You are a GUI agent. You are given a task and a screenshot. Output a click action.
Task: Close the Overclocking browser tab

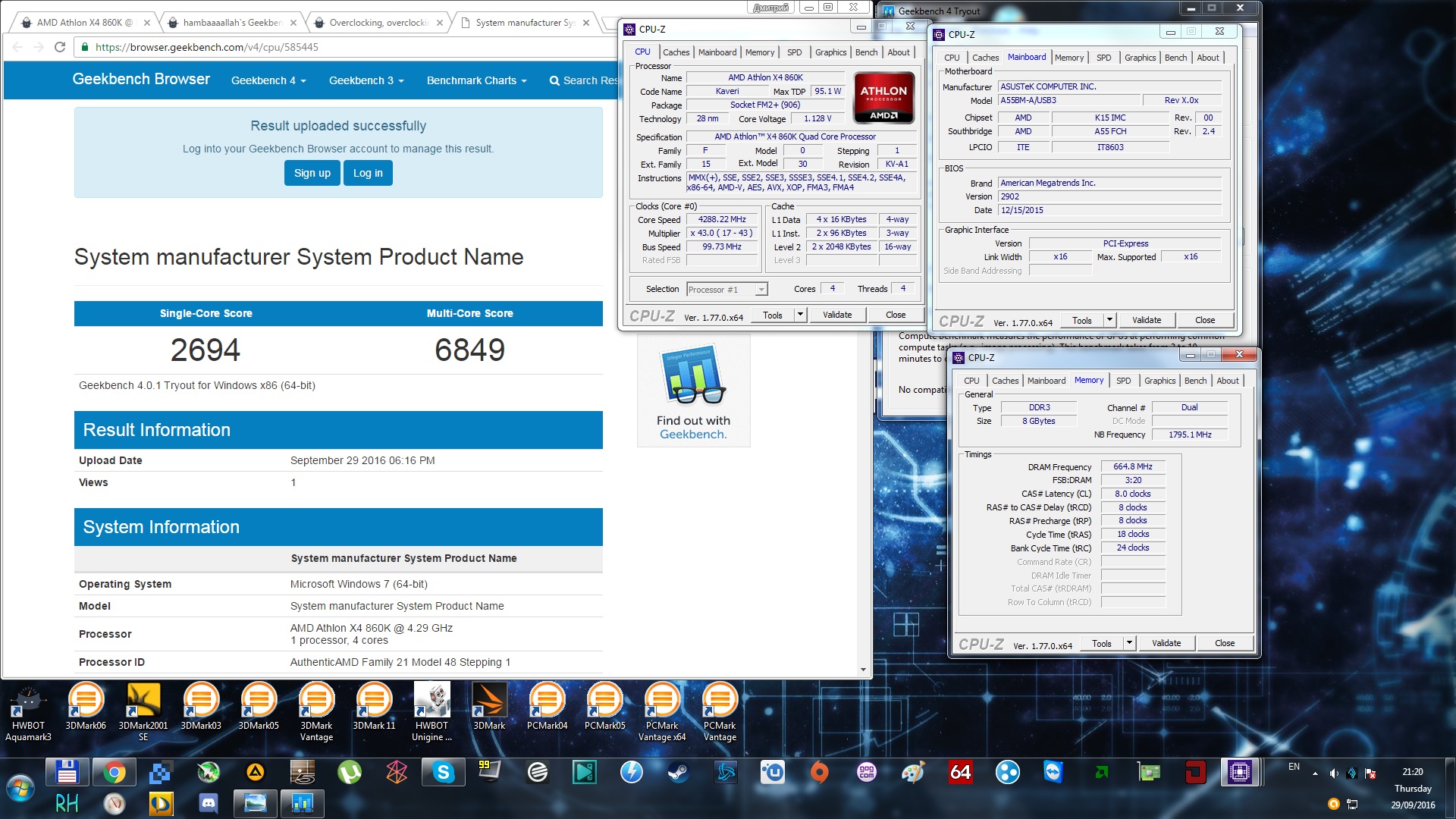pos(440,23)
